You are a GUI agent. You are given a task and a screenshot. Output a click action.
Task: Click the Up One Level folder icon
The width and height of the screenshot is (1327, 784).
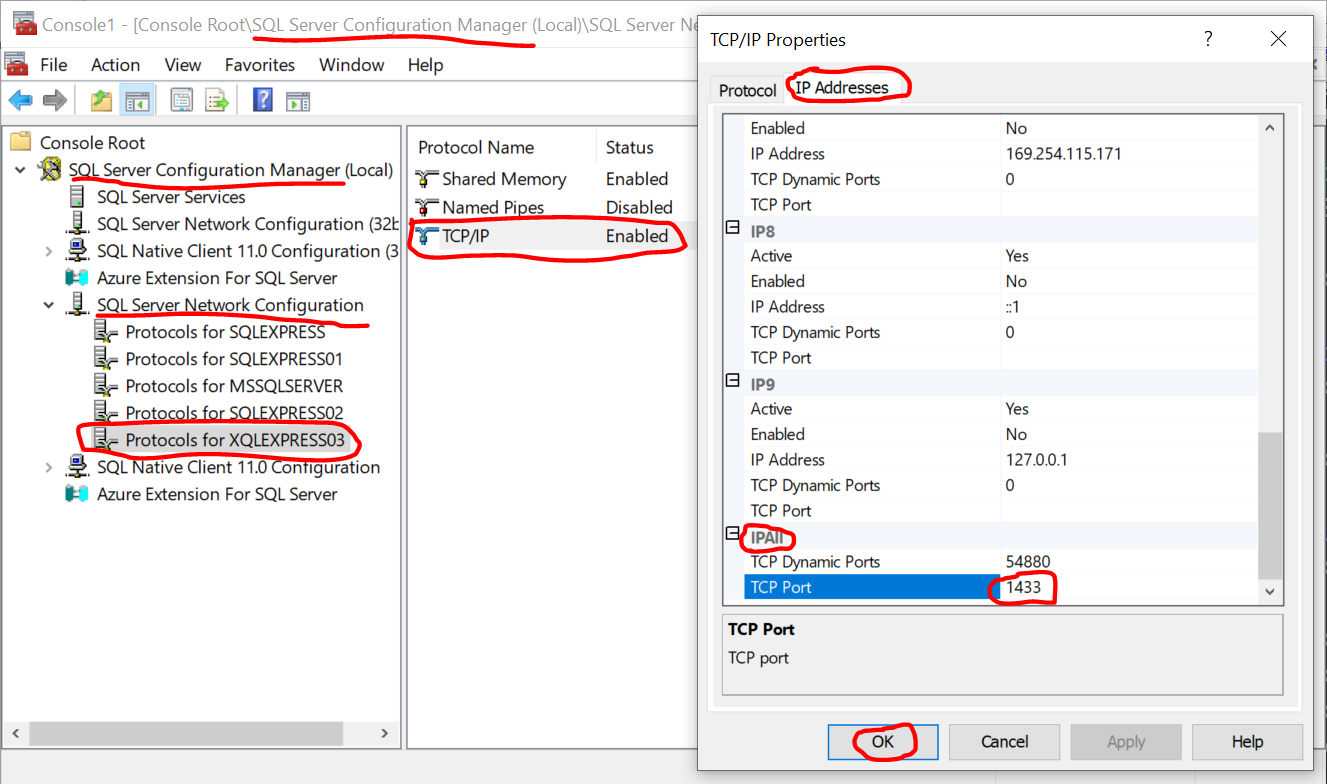tap(101, 100)
